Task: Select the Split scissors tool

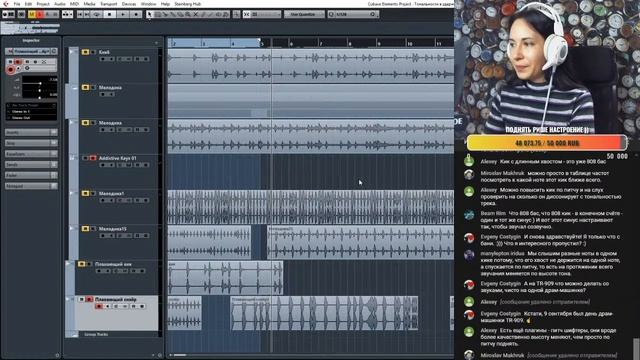Action: coord(165,14)
